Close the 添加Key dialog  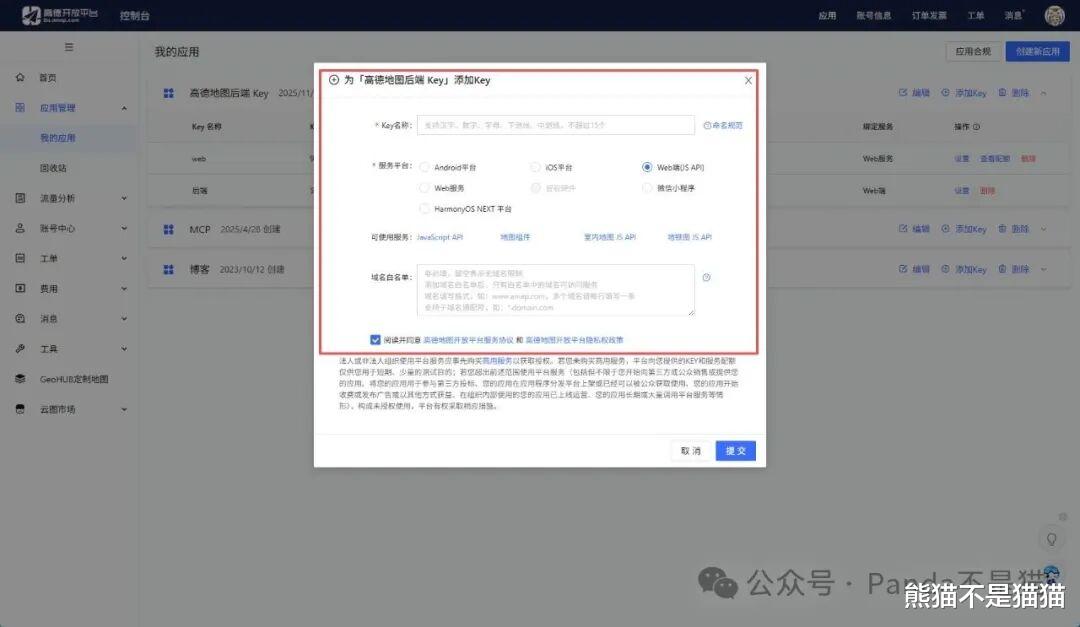point(748,81)
